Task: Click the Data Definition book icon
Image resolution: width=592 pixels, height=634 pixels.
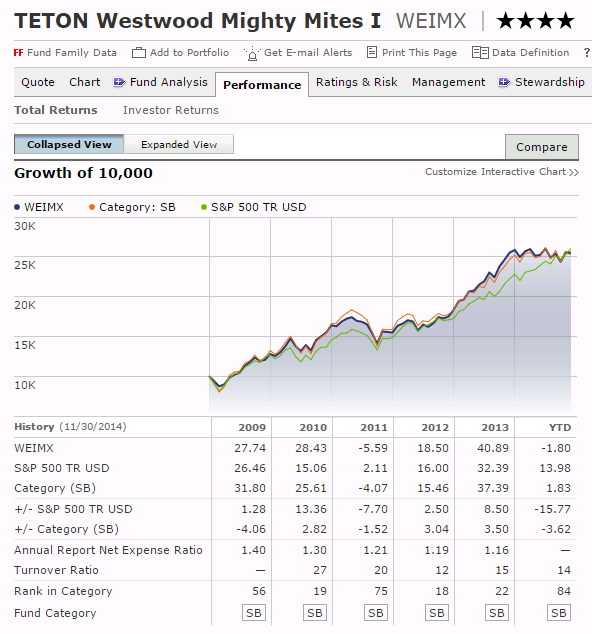Action: click(480, 53)
